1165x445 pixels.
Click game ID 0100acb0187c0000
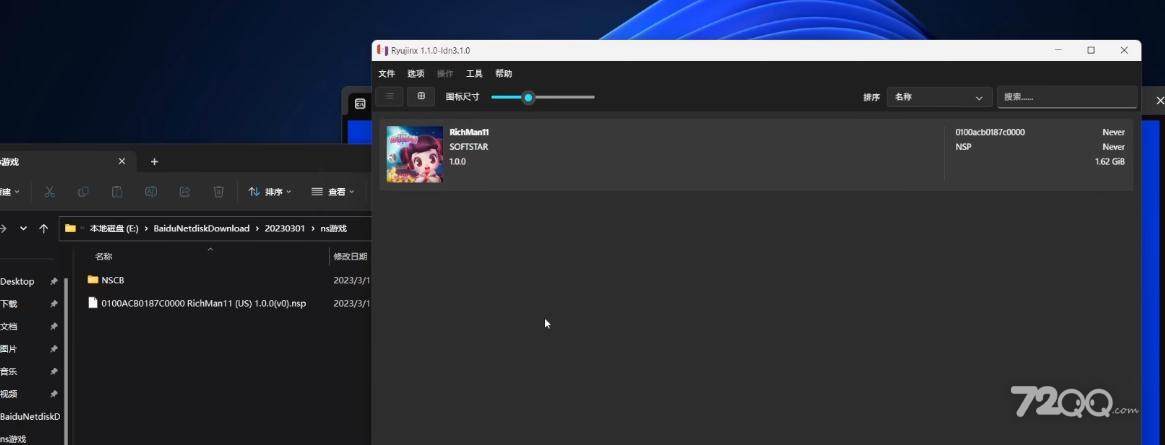990,132
